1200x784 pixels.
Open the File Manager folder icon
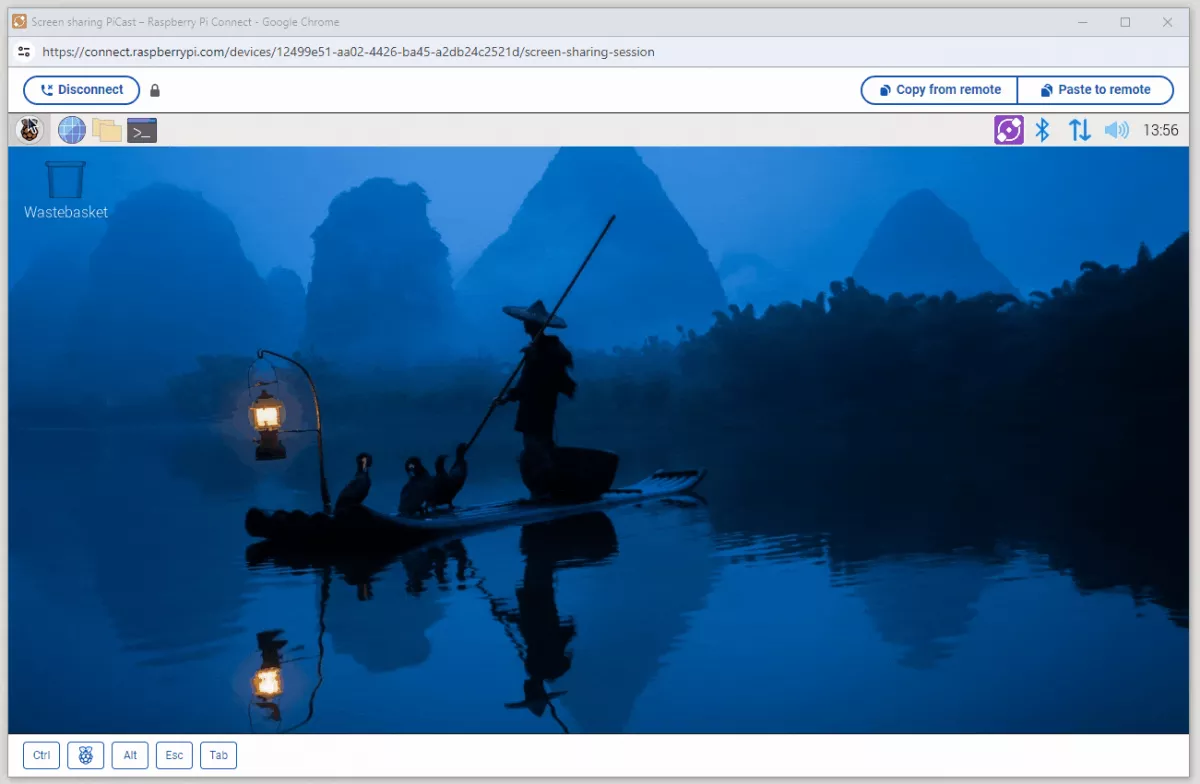[106, 130]
